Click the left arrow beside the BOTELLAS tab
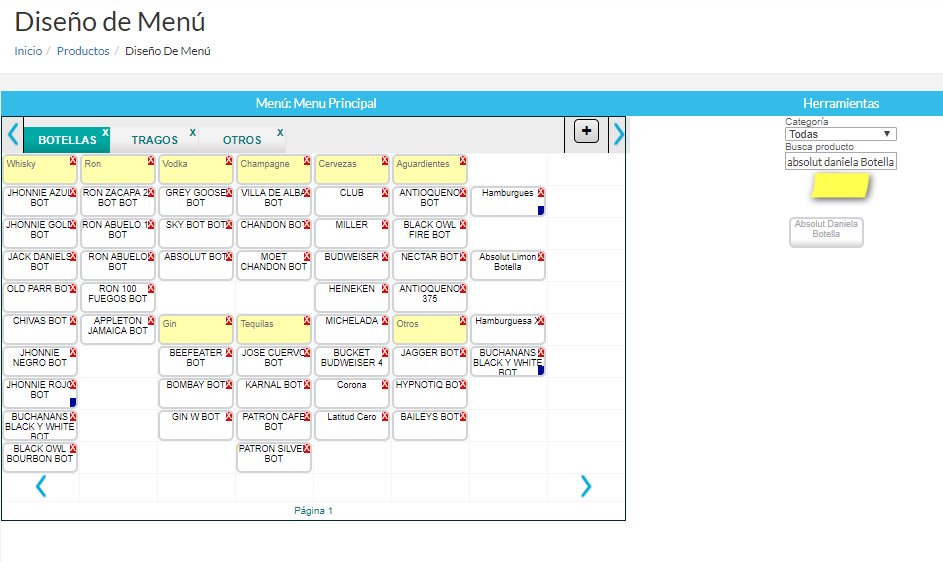The height and width of the screenshot is (562, 943). 13,134
